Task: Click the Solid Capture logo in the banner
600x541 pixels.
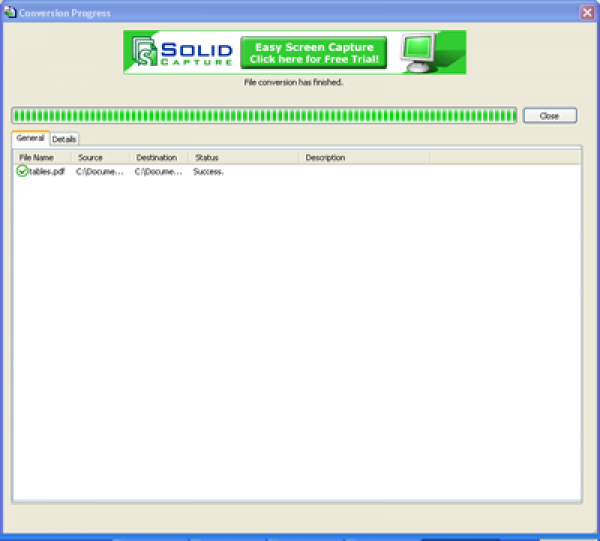Action: point(183,52)
